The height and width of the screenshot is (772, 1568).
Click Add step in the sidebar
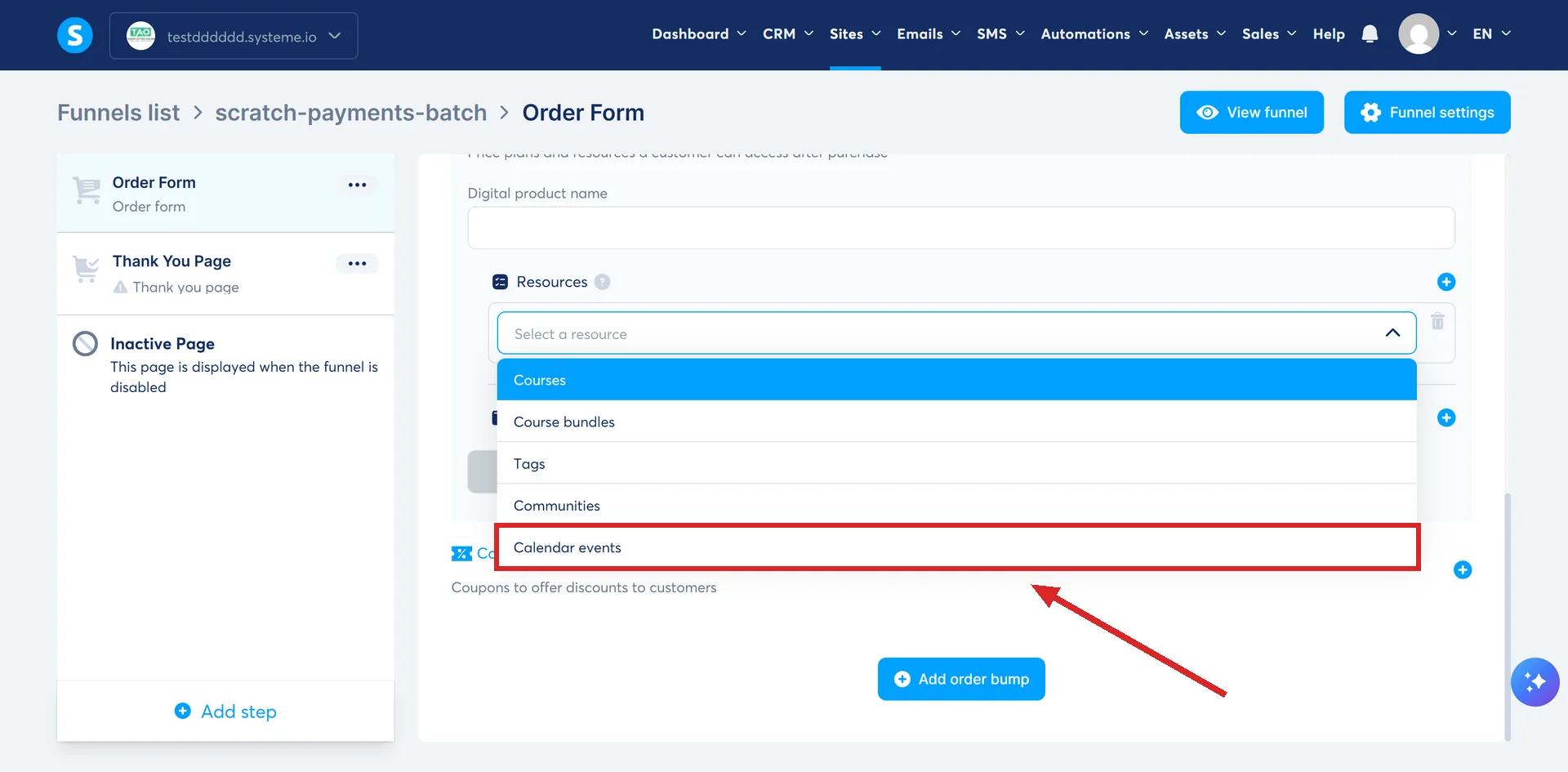coord(225,712)
